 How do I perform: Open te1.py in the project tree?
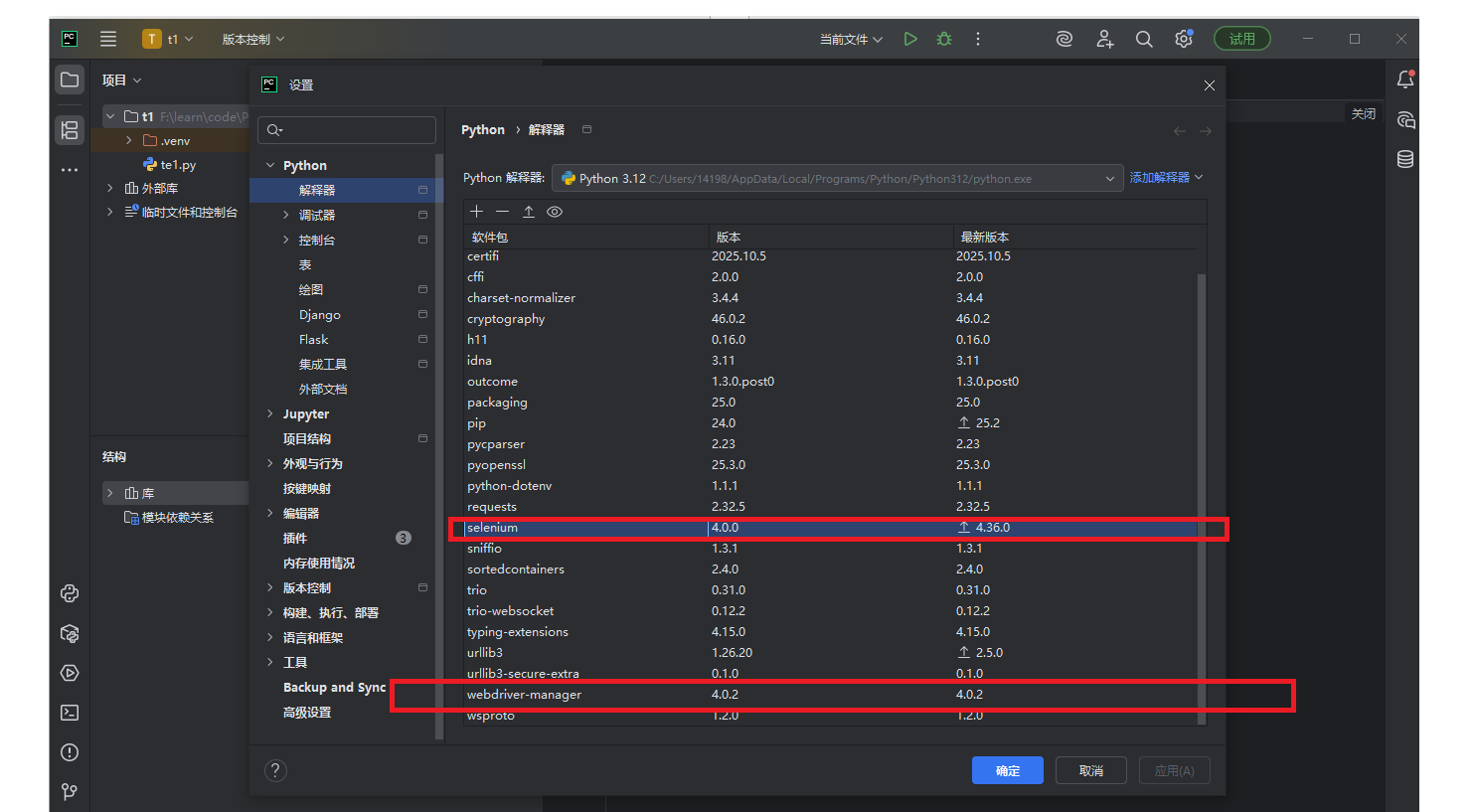[x=178, y=165]
